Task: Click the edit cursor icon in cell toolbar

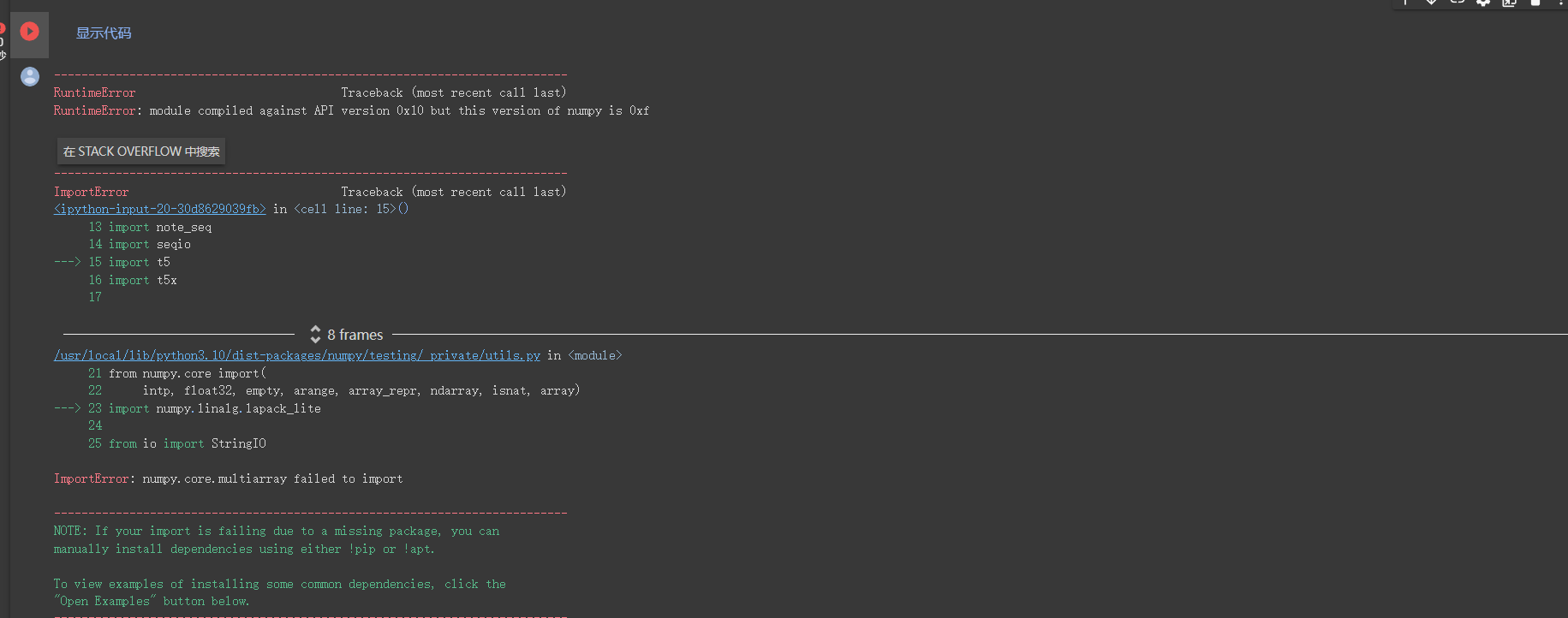Action: point(1405,4)
